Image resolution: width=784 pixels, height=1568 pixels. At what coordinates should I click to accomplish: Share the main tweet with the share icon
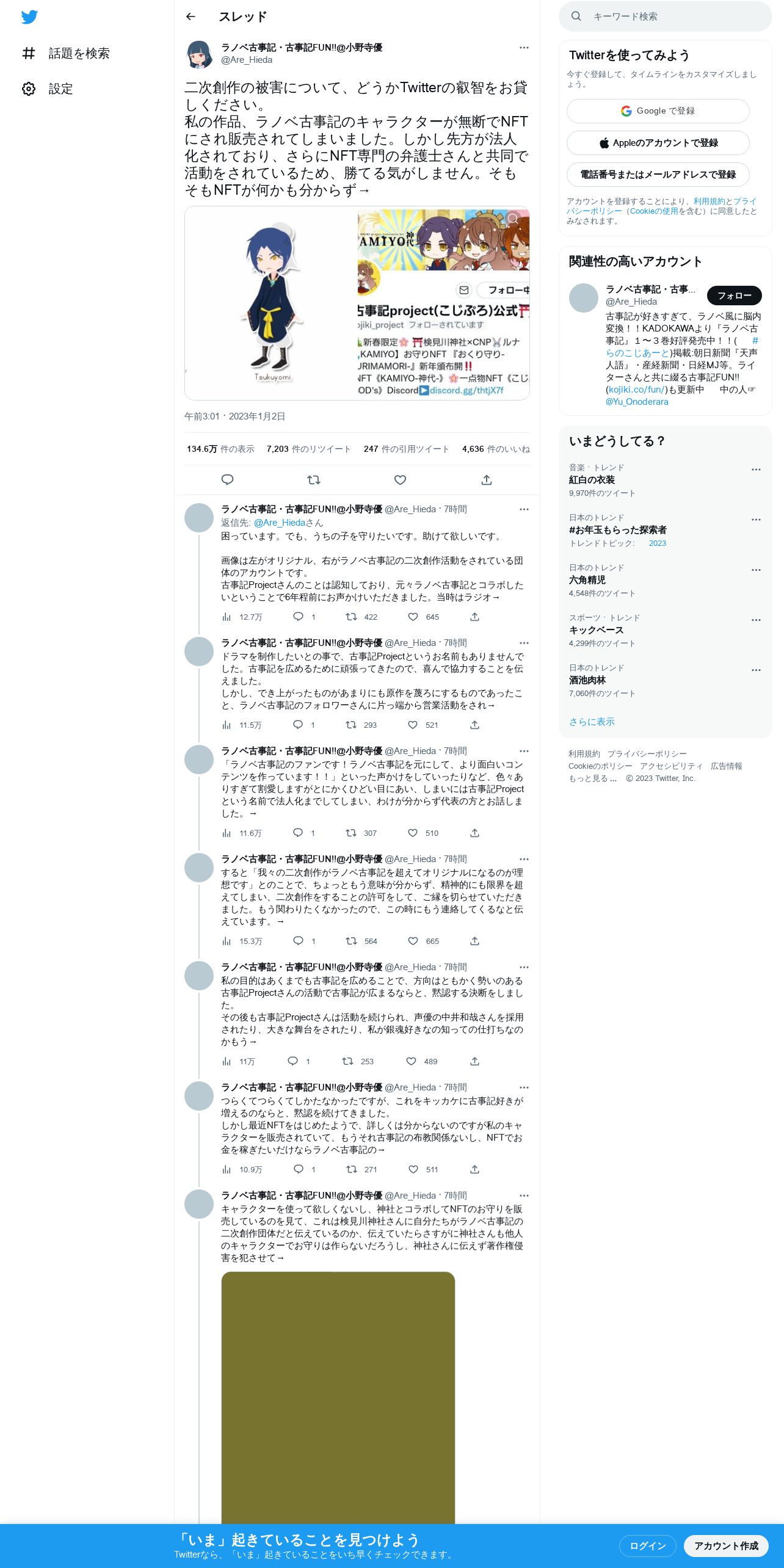coord(487,480)
